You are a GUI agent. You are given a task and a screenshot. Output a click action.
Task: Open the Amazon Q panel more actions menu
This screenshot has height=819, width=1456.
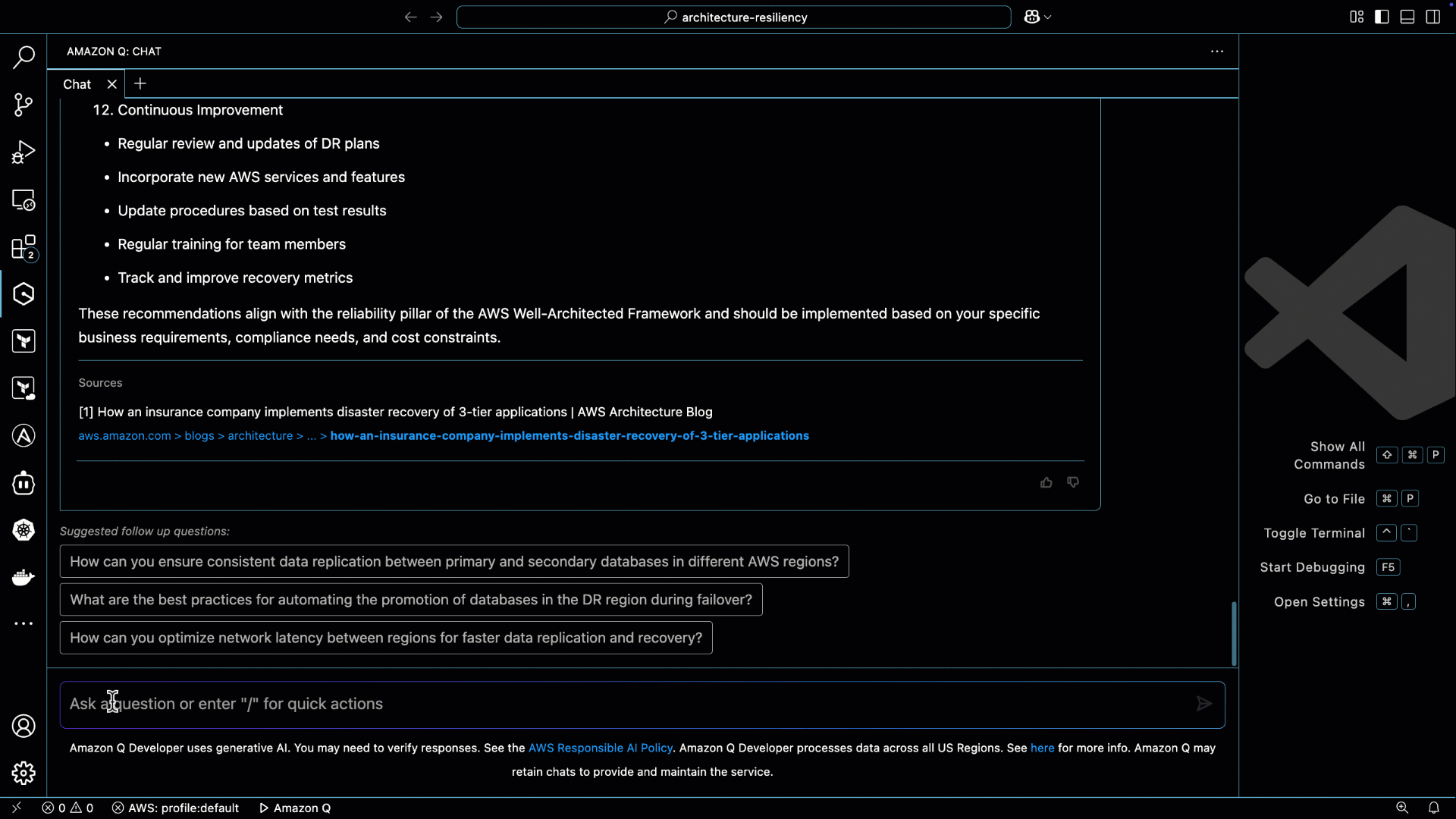[1217, 52]
